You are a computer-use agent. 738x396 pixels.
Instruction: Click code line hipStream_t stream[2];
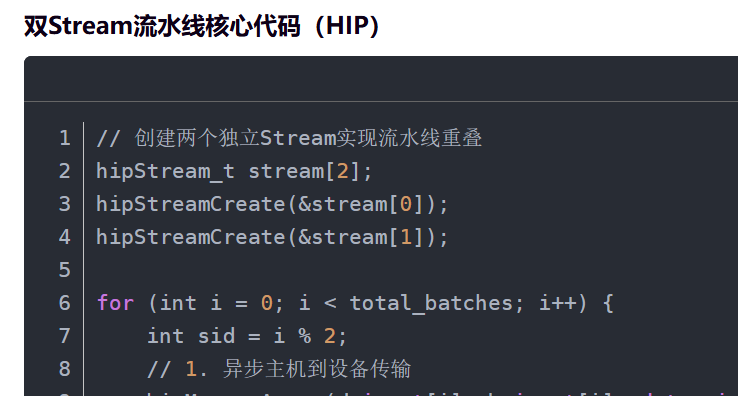click(x=234, y=171)
